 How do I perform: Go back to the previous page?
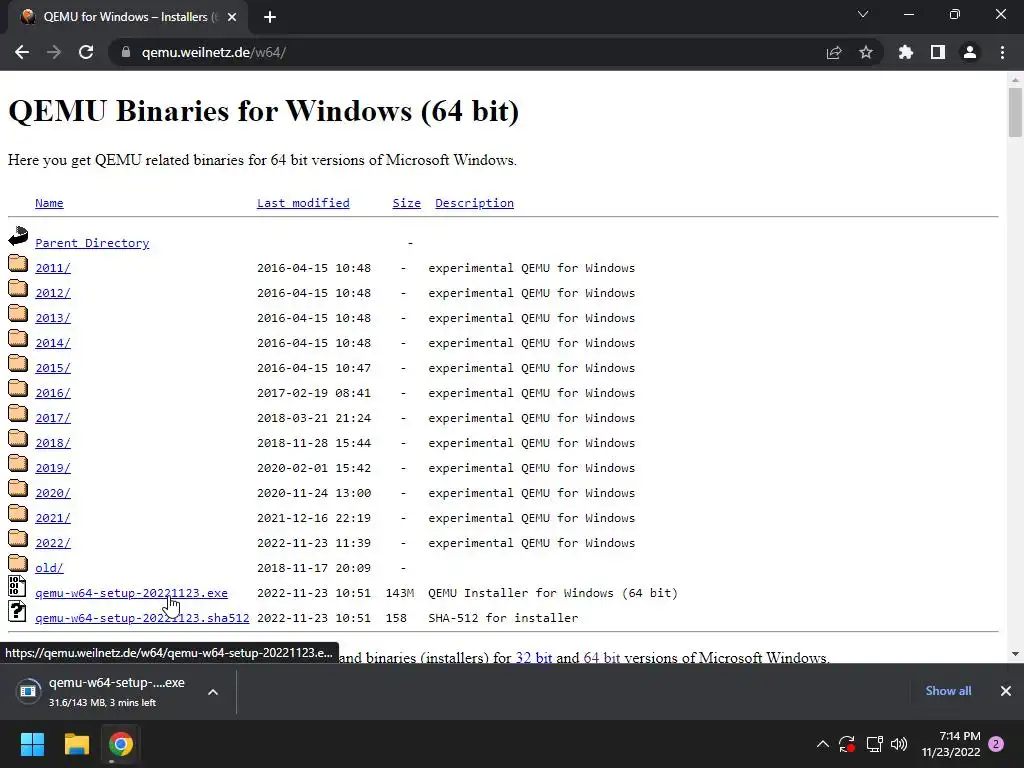pyautogui.click(x=22, y=52)
